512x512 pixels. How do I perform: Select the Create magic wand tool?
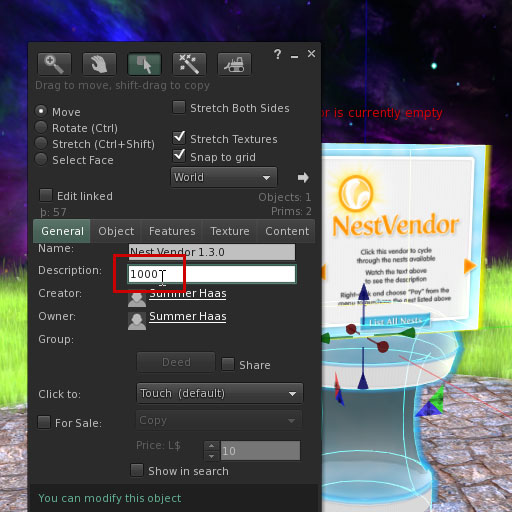click(x=189, y=64)
